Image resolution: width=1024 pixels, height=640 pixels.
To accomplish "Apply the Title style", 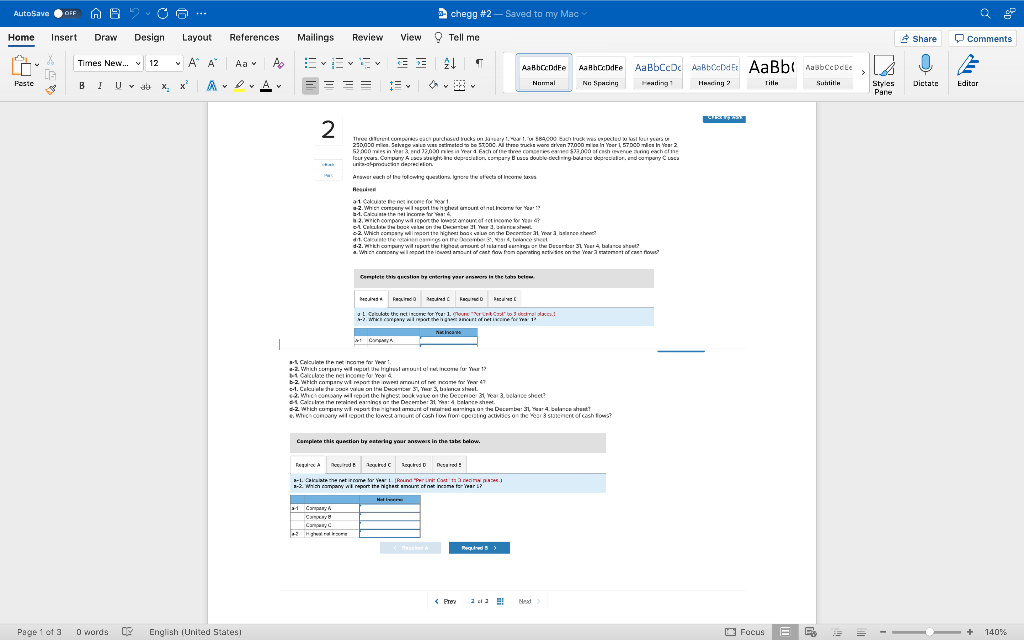I will (x=771, y=72).
